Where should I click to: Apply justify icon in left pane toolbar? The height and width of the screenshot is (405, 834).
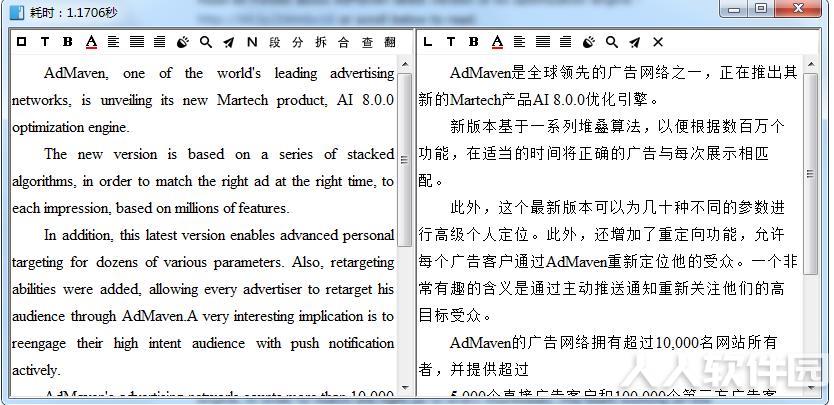click(x=137, y=42)
